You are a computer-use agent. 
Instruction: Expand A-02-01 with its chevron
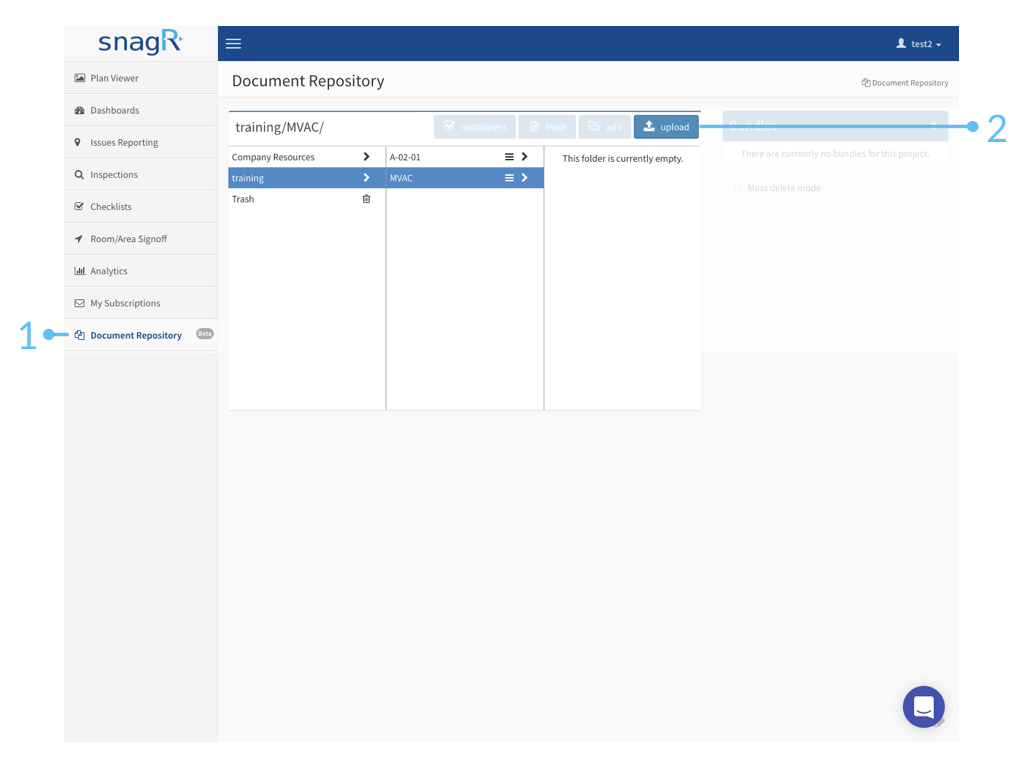coord(524,157)
